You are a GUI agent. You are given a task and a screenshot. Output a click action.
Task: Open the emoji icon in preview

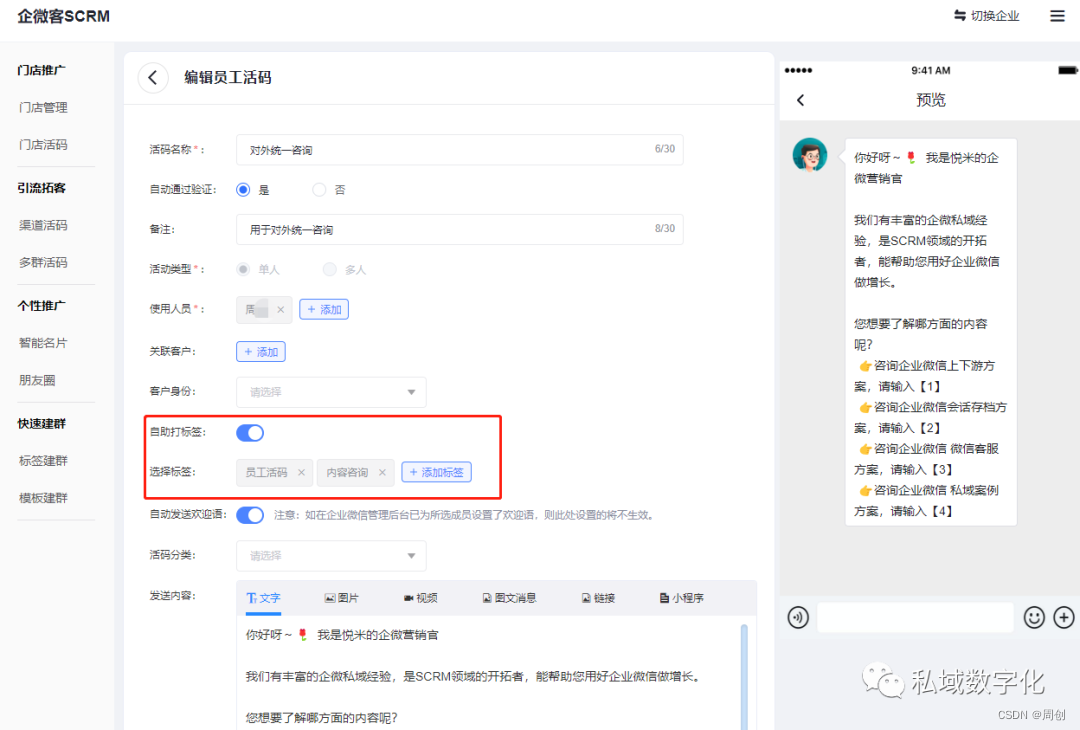click(x=1034, y=617)
